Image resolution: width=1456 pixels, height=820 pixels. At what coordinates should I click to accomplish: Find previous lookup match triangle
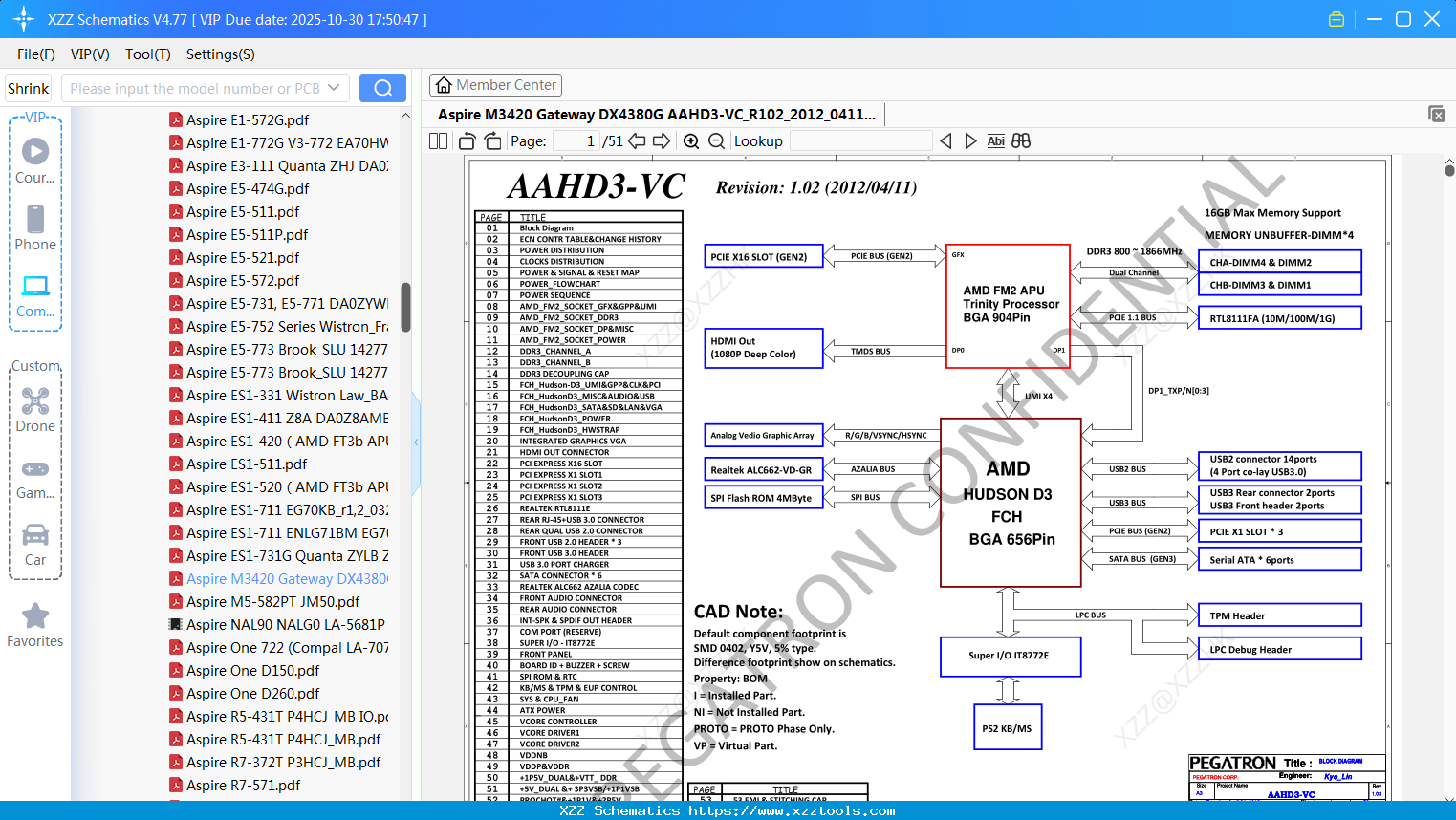pos(945,141)
